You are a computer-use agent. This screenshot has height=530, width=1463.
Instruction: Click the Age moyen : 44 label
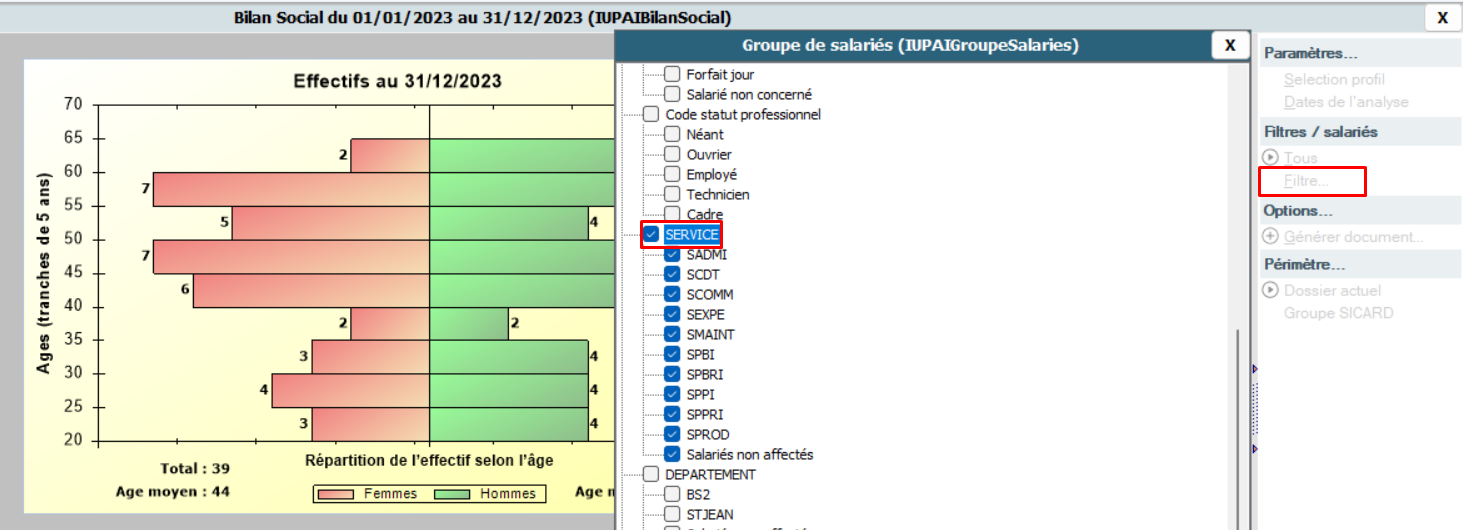[173, 491]
